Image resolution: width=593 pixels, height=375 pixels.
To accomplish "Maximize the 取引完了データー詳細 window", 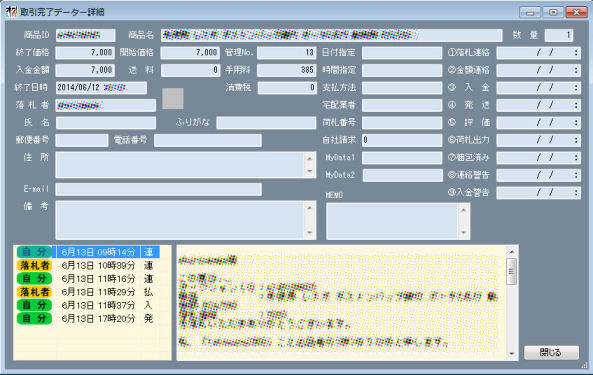I will (x=553, y=12).
